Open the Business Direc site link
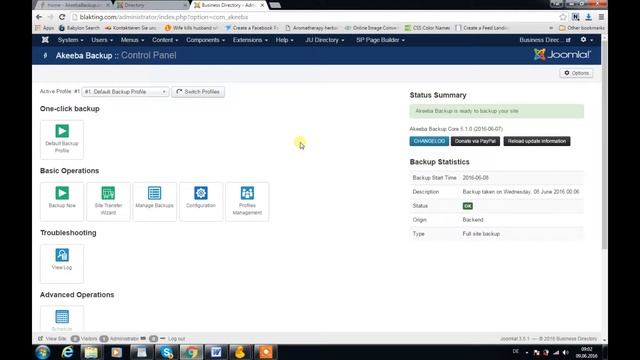 tap(544, 40)
